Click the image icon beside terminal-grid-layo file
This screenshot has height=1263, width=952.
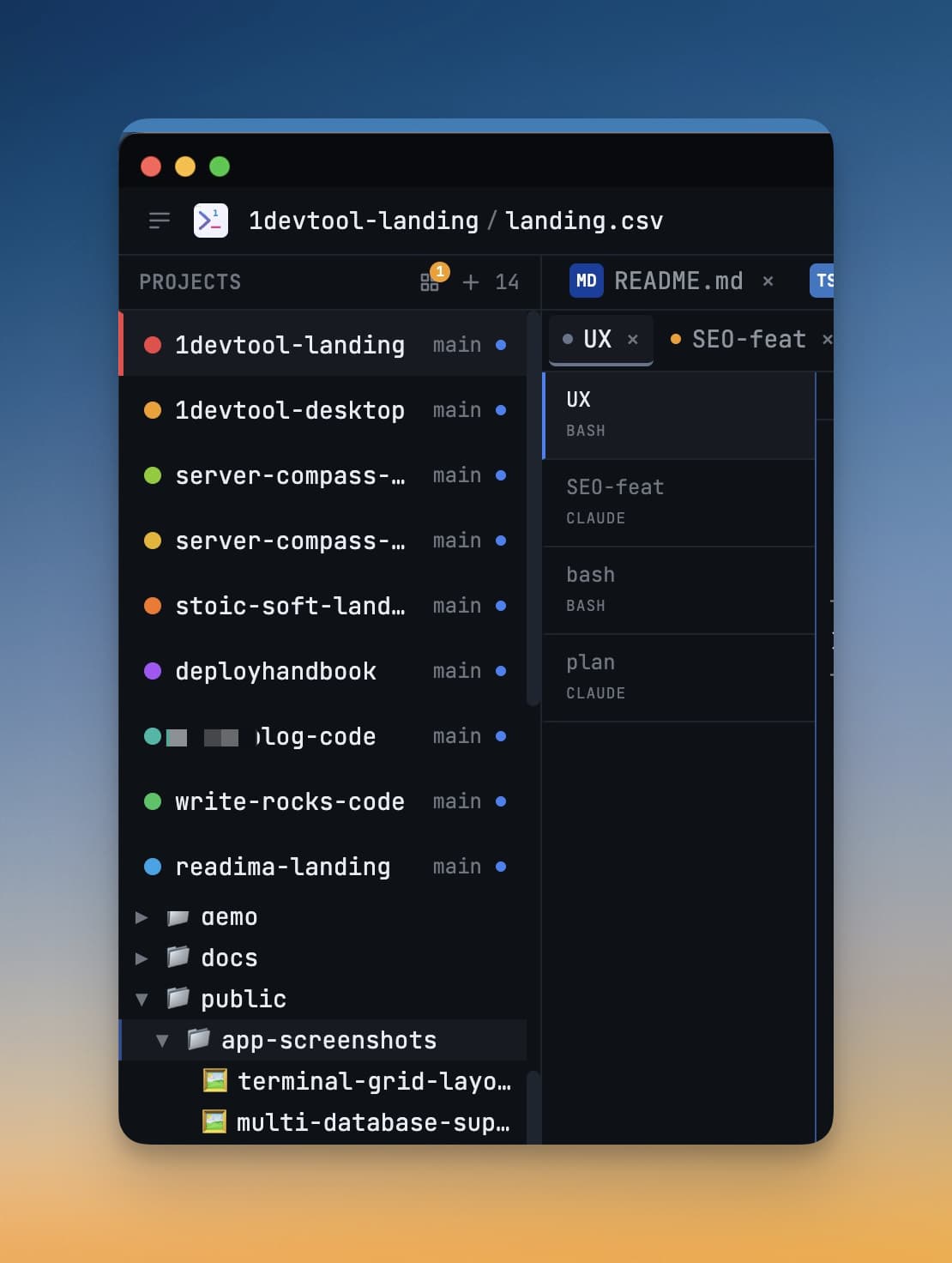tap(214, 1081)
